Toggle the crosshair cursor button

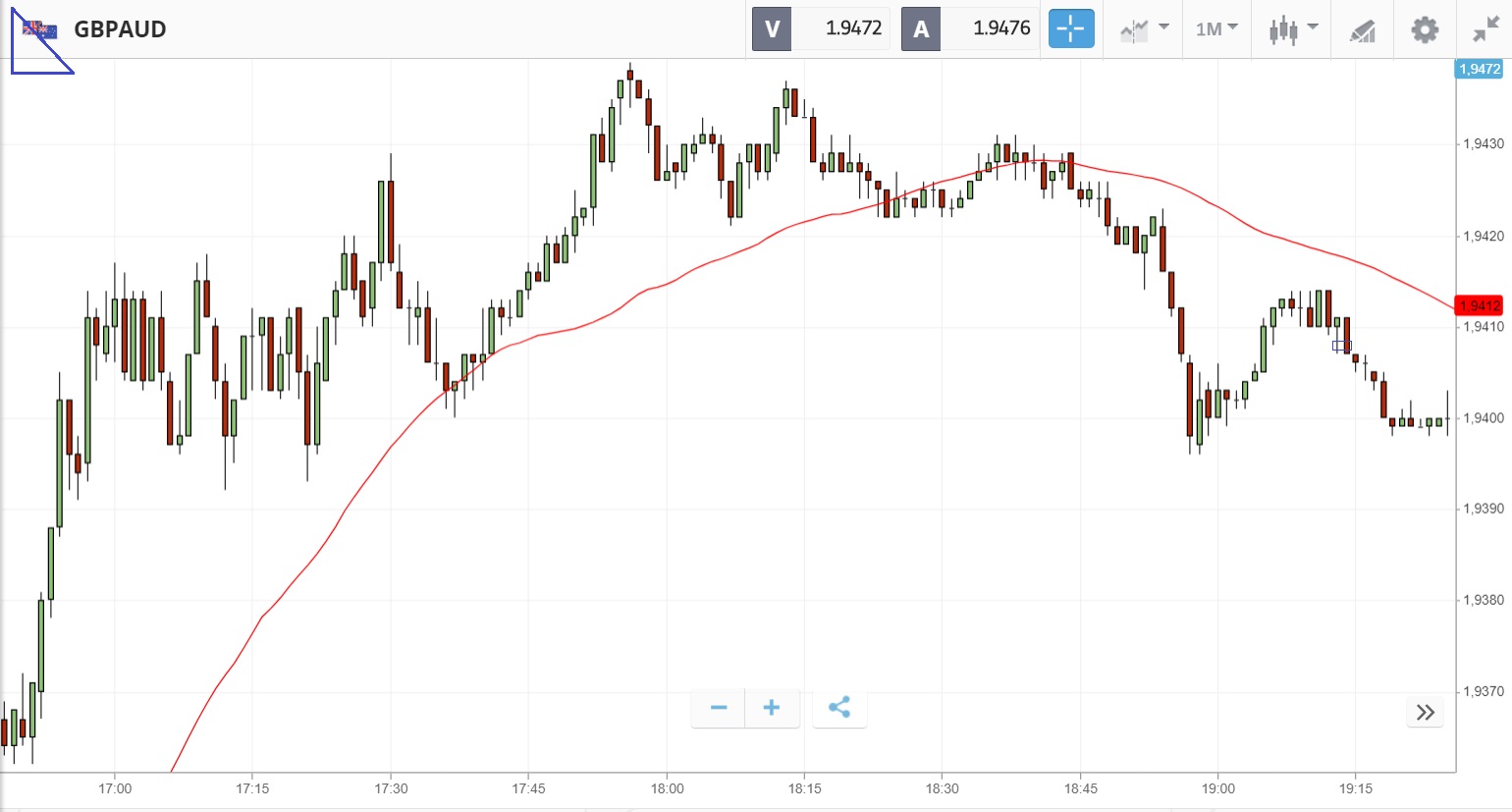click(1070, 28)
